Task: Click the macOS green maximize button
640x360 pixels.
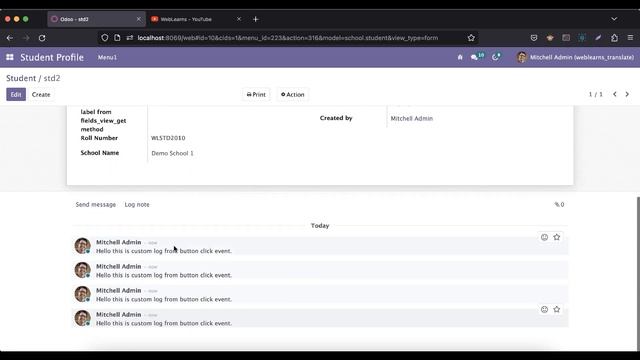Action: [x=26, y=19]
